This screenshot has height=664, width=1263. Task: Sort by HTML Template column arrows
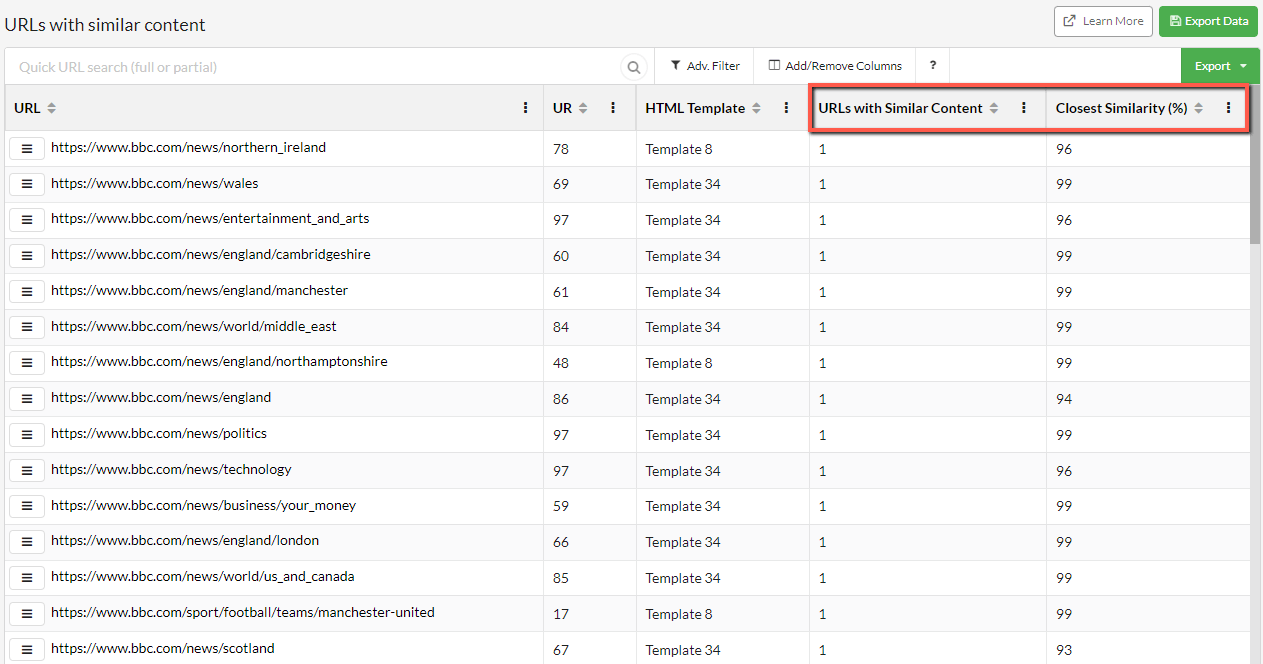(x=756, y=108)
